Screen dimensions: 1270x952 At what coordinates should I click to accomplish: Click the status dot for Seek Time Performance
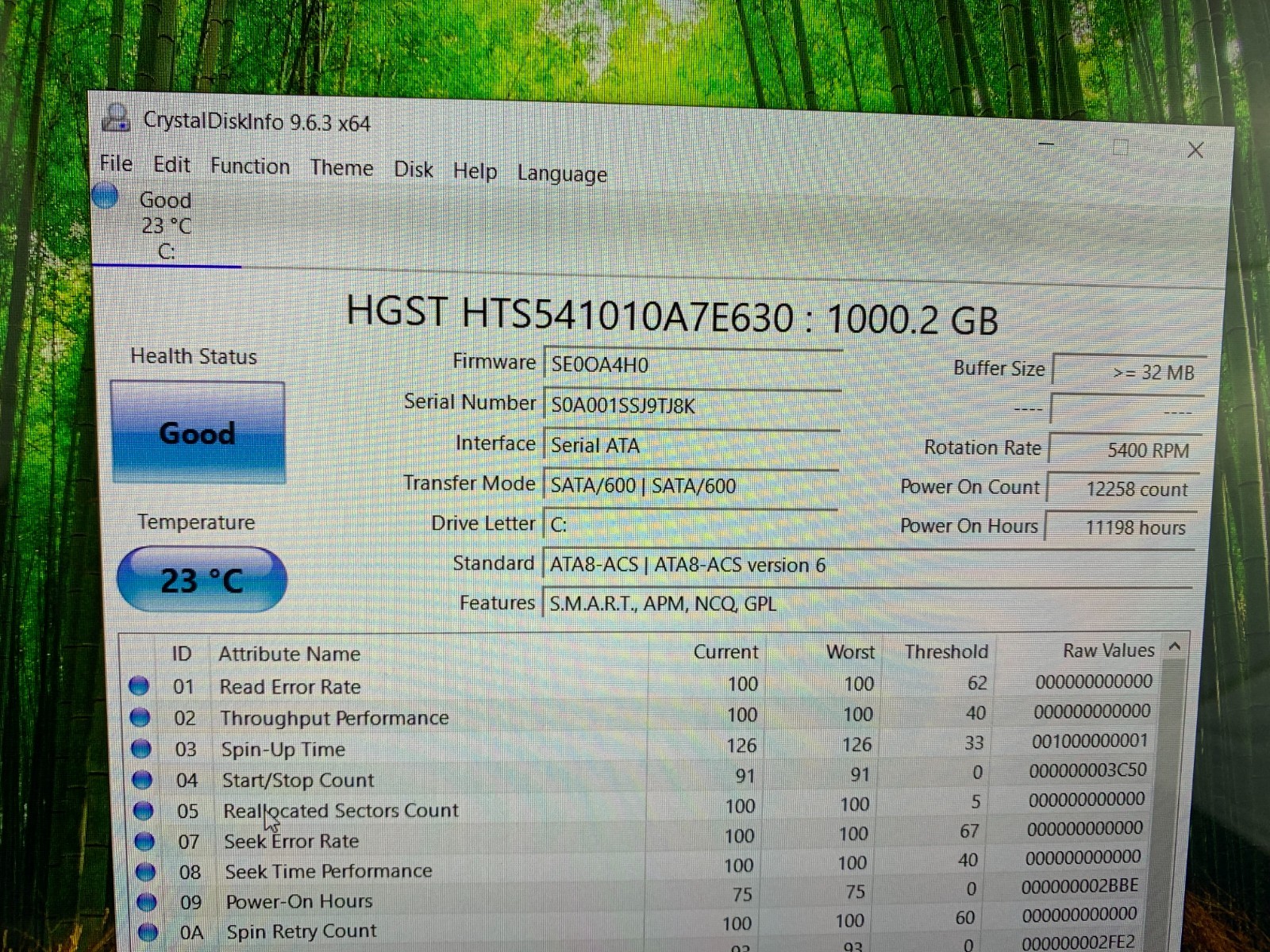145,871
